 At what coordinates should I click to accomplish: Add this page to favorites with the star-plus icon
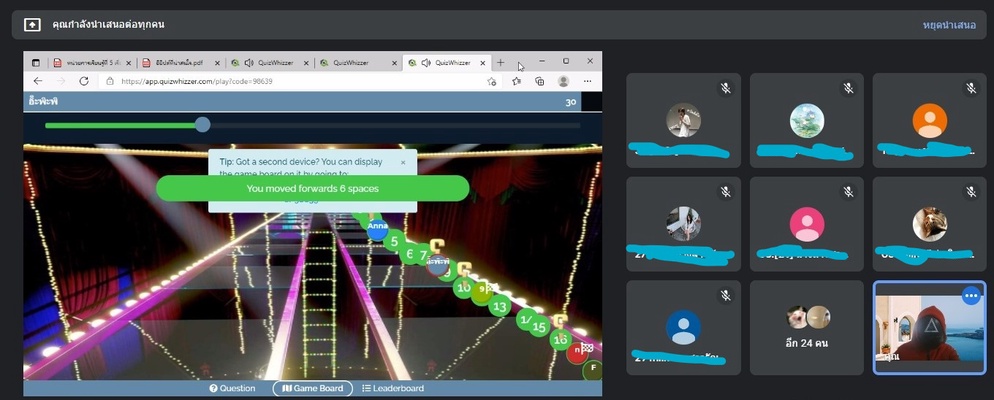[491, 81]
